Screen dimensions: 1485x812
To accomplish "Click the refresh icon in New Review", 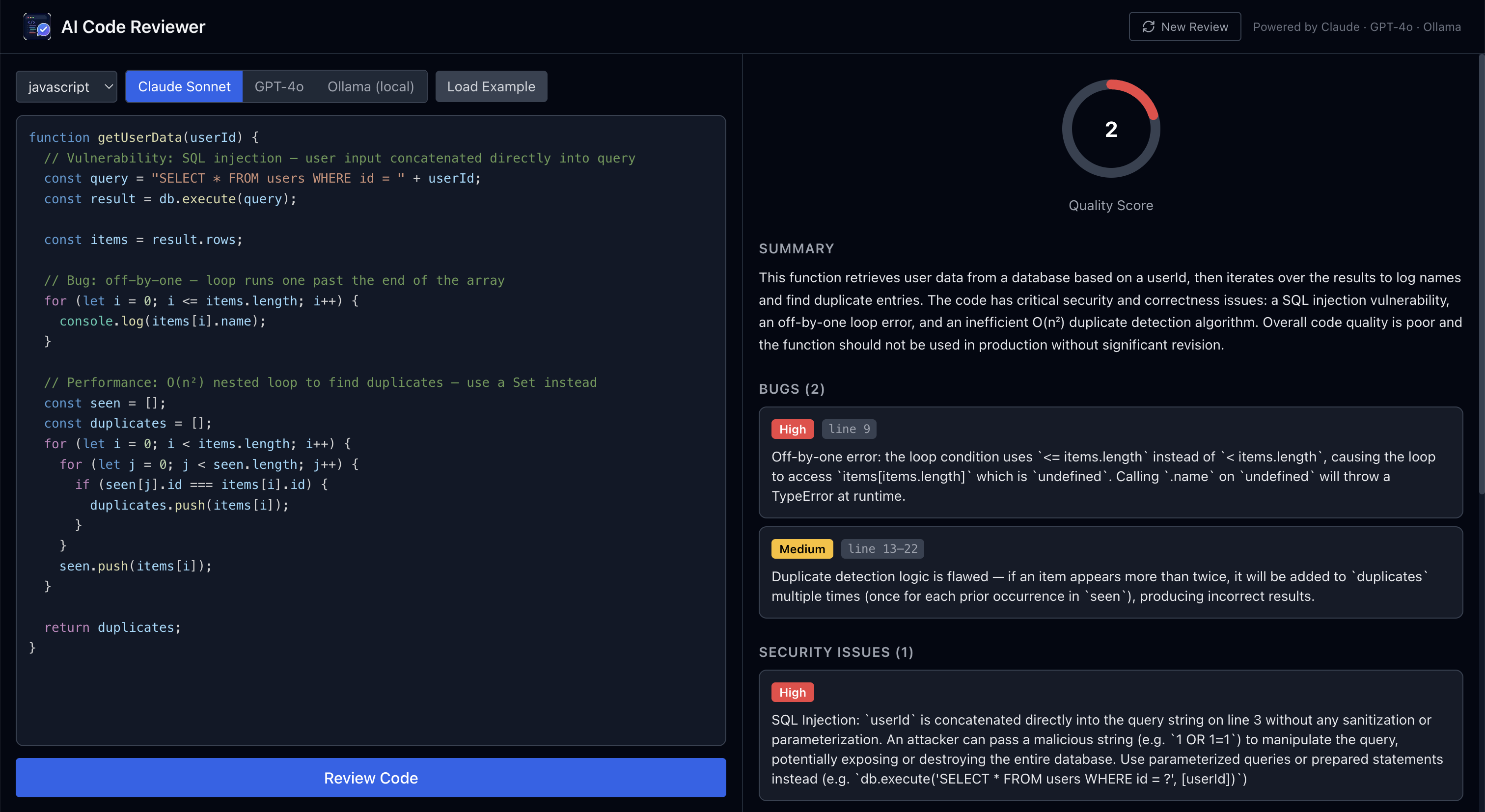I will tap(1148, 27).
